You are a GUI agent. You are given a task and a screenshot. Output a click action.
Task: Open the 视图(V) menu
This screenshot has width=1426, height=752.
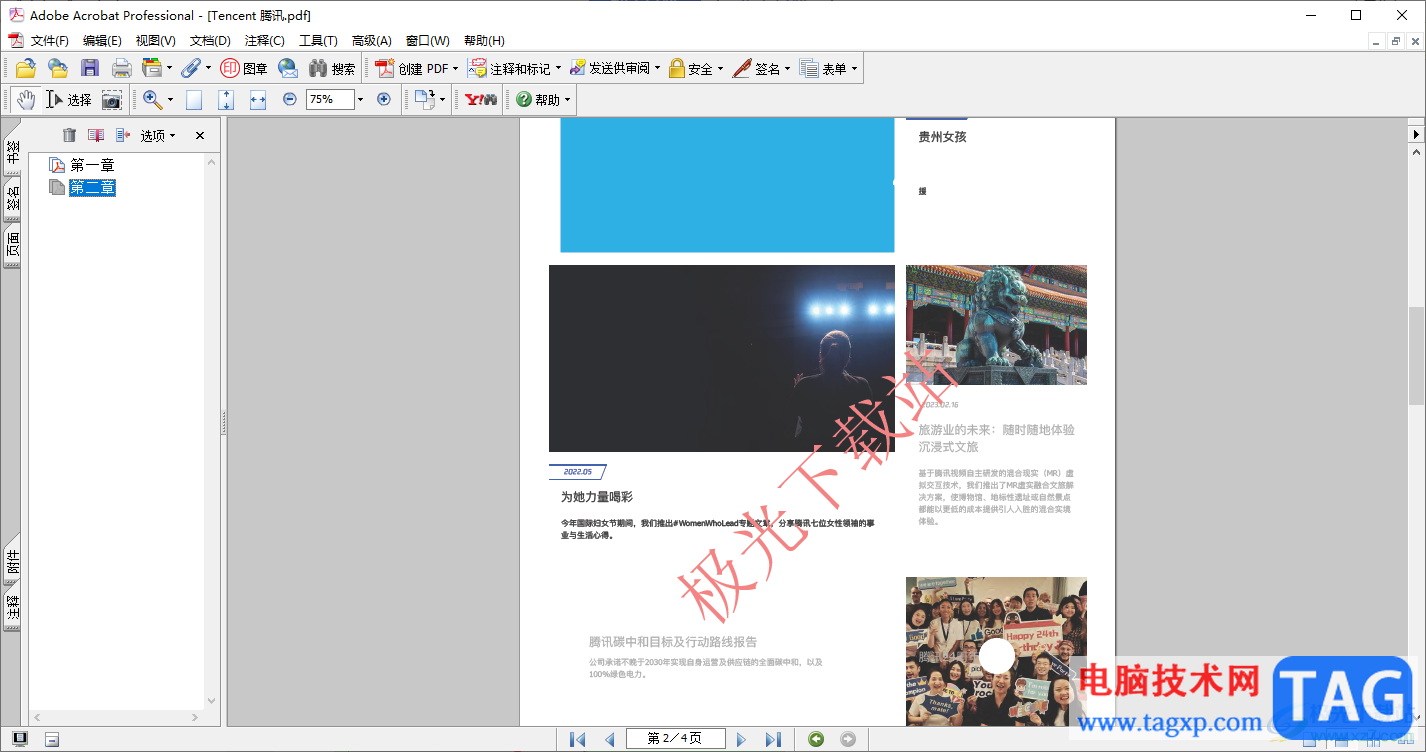[x=155, y=40]
